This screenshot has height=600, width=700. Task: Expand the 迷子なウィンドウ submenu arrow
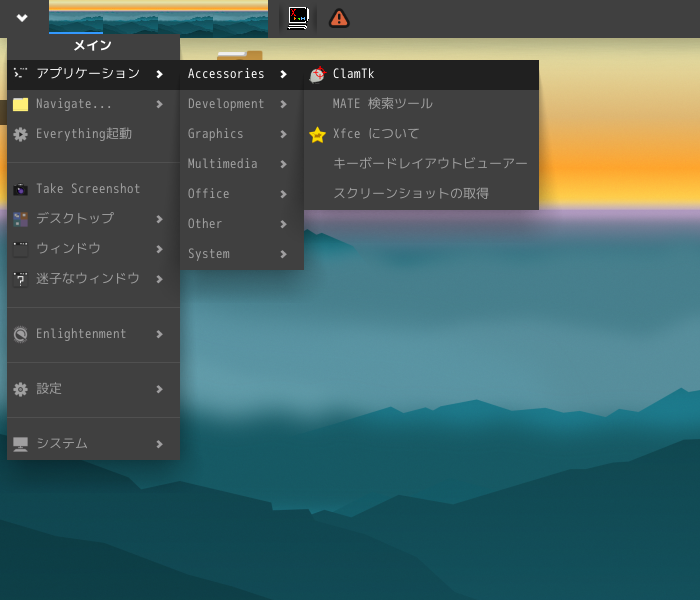pos(159,279)
